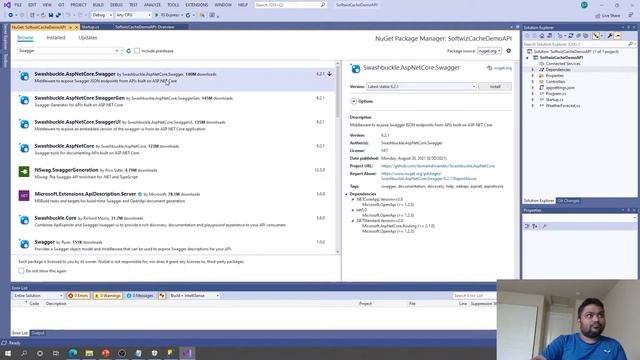This screenshot has width=640, height=360.
Task: Open Any CPU platform dropdown
Action: coord(133,15)
